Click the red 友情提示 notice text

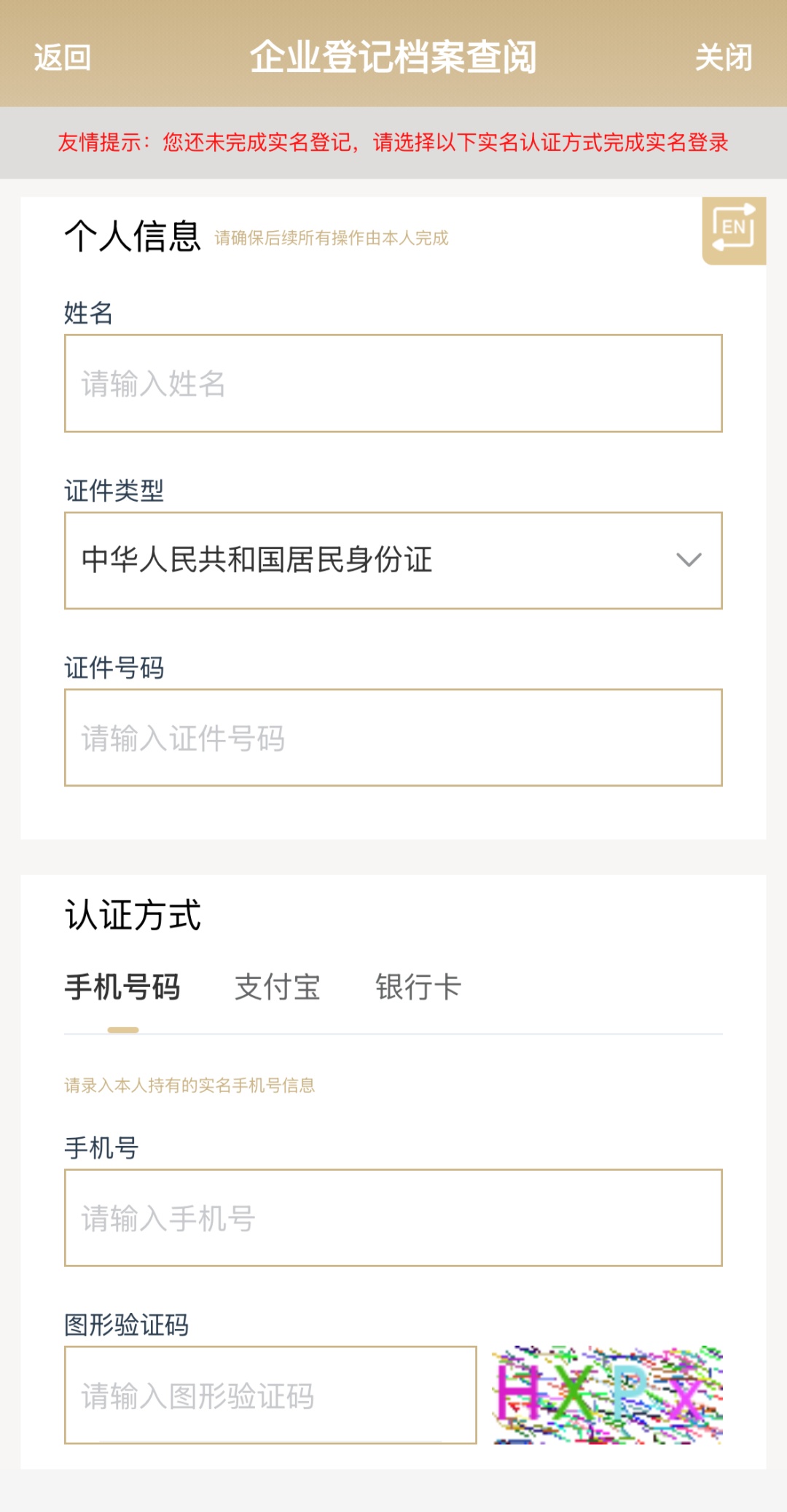(393, 142)
